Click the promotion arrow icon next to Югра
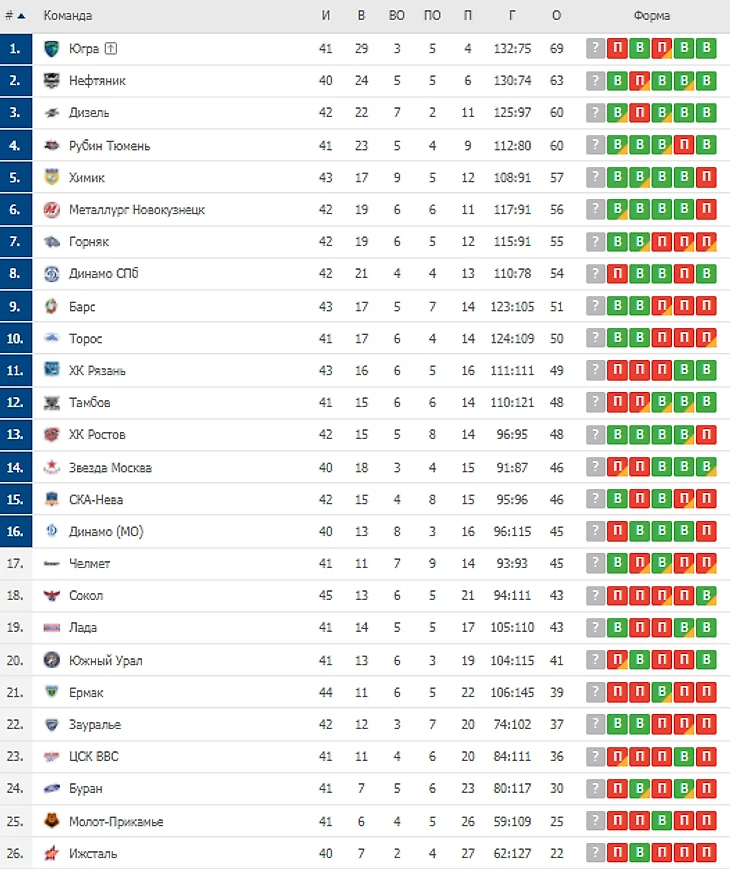The height and width of the screenshot is (869, 730). pos(111,48)
